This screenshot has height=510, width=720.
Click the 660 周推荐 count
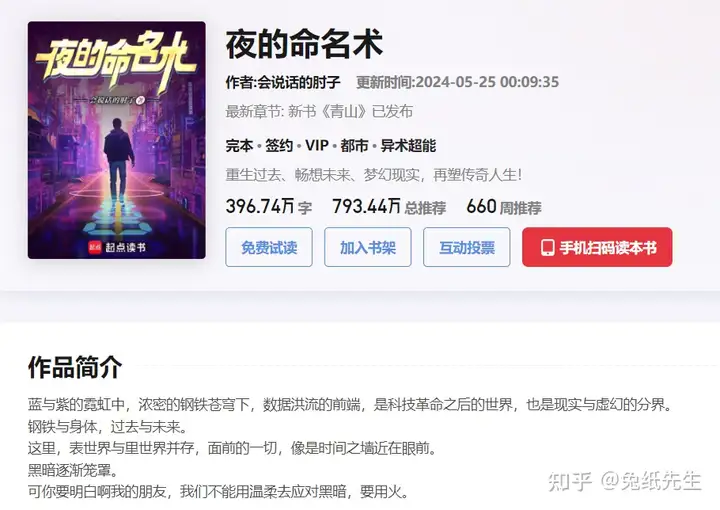pos(504,207)
